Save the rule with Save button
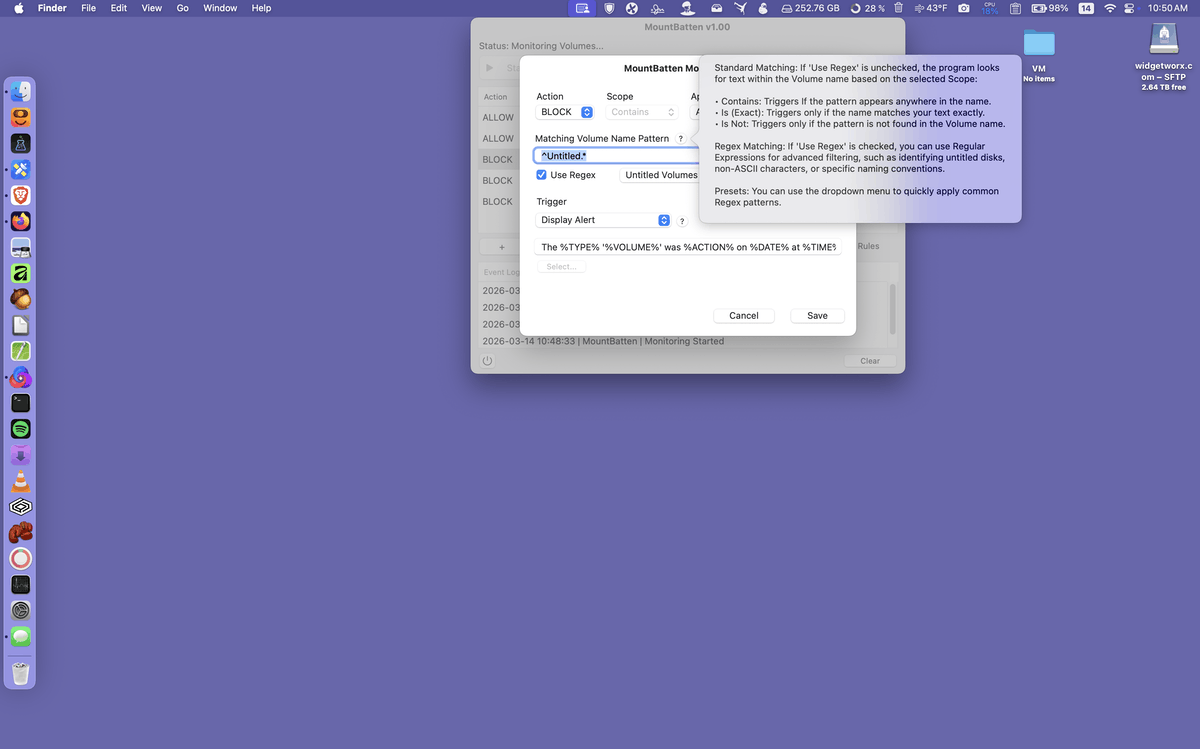The image size is (1200, 749). click(x=817, y=315)
